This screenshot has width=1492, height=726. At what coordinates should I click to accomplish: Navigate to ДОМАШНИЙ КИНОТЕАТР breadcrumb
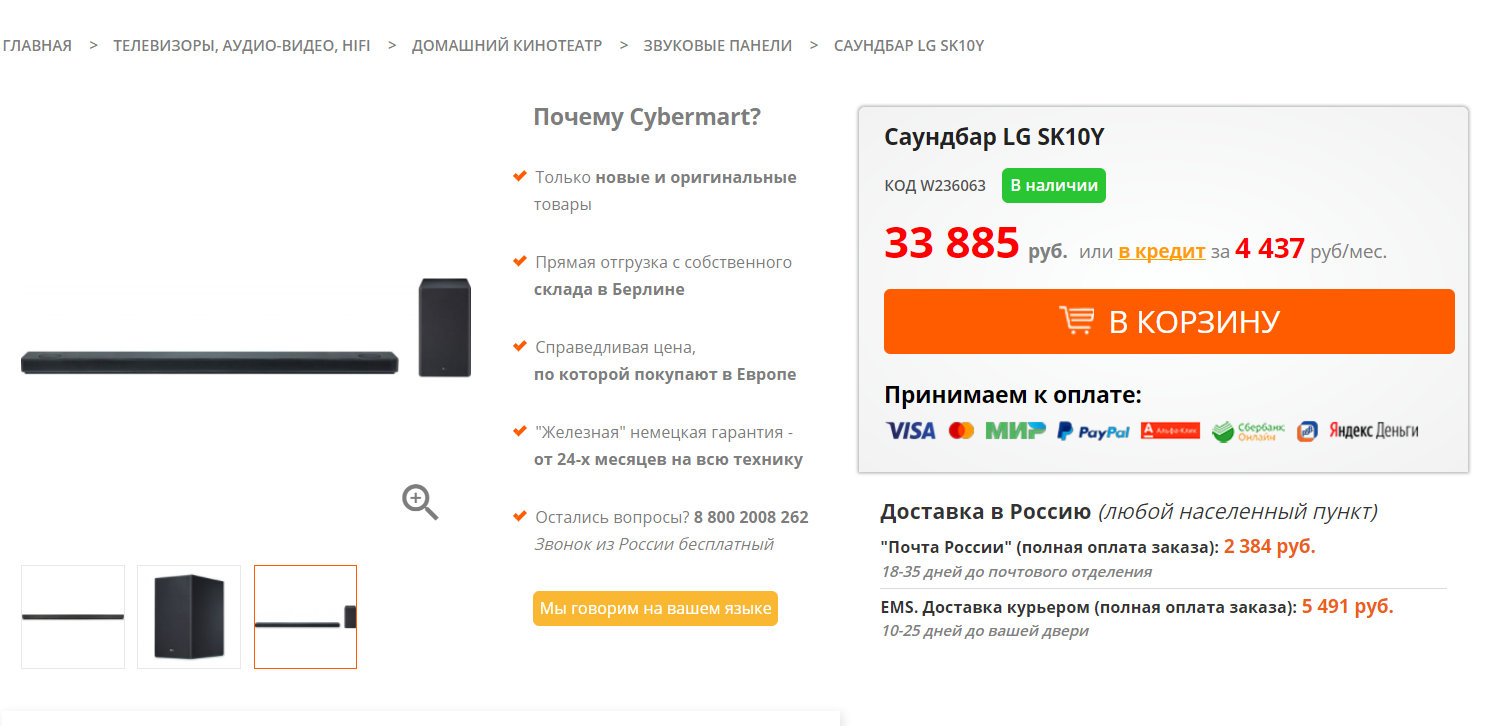(506, 45)
